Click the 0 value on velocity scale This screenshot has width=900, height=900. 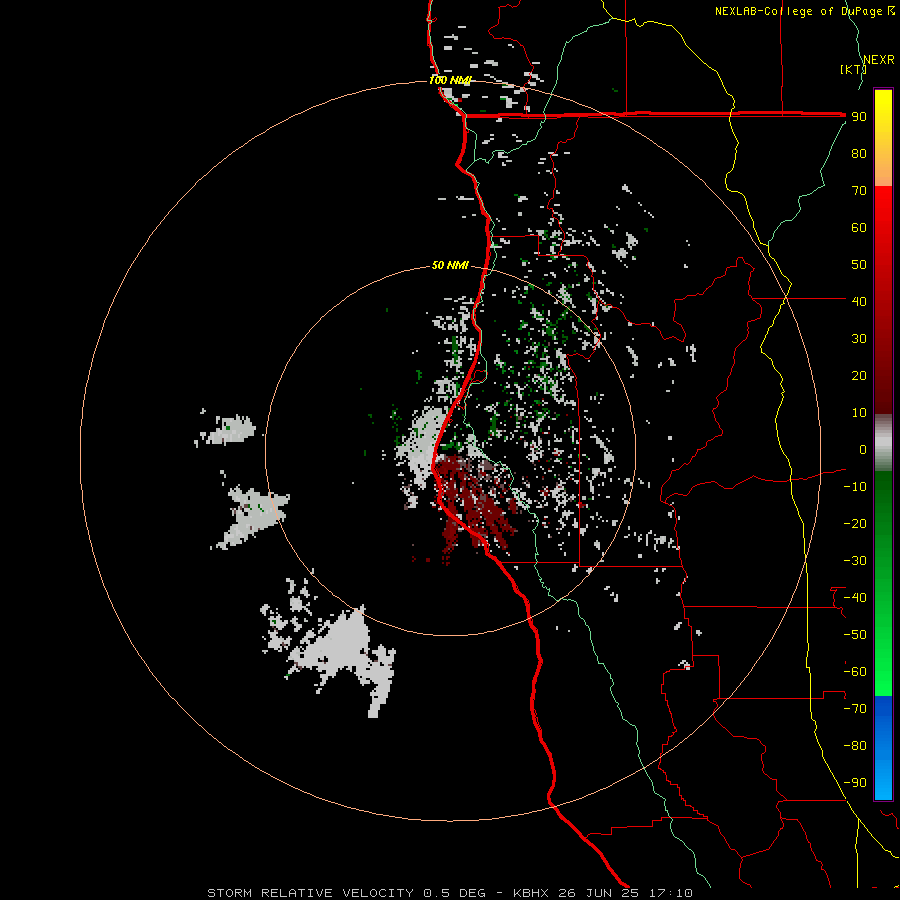(863, 449)
